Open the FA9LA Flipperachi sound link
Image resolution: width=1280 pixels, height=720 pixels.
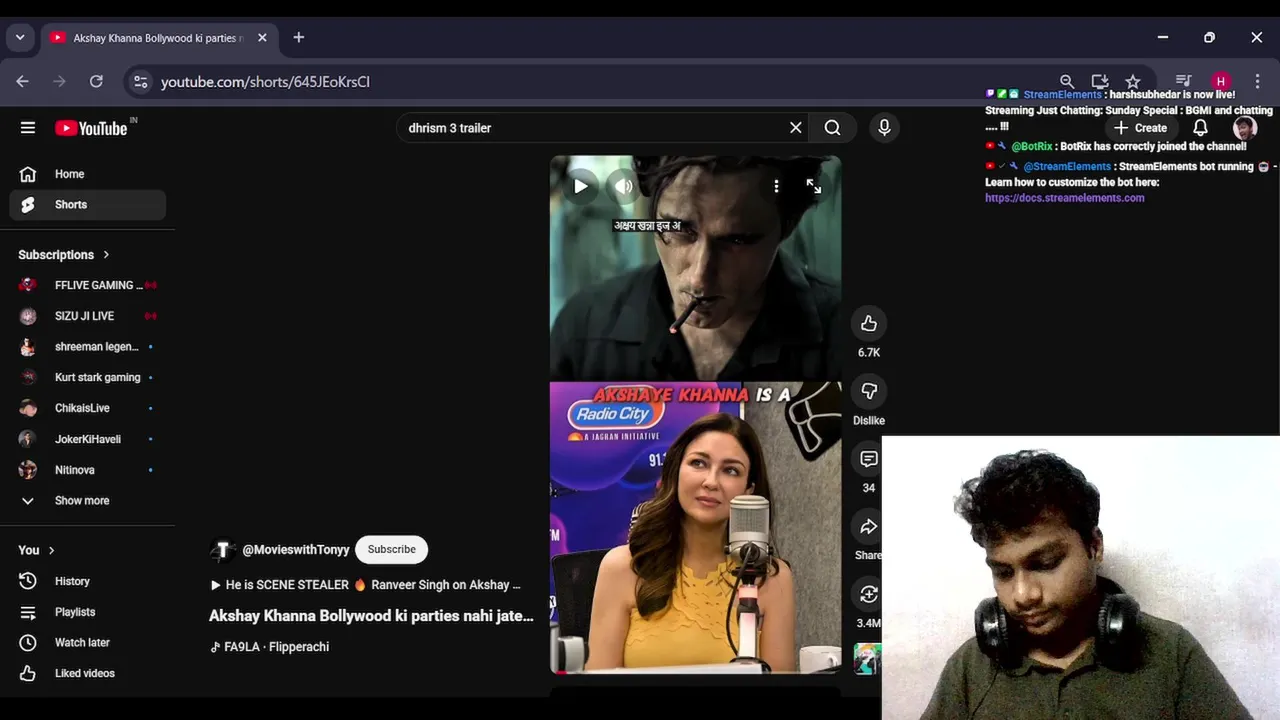click(269, 647)
